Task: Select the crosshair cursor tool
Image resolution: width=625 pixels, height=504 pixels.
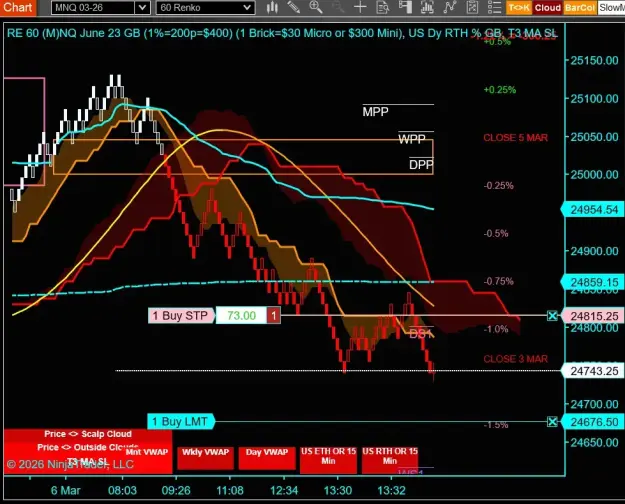Action: (360, 7)
